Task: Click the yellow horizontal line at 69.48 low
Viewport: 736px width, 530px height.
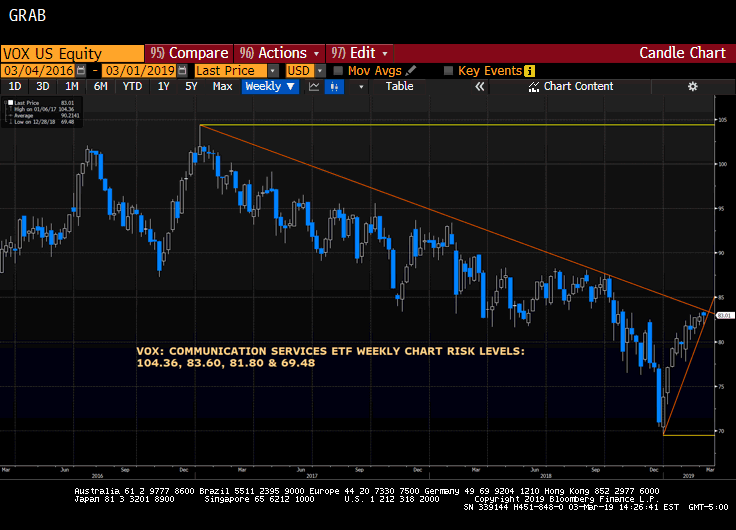Action: pyautogui.click(x=689, y=435)
